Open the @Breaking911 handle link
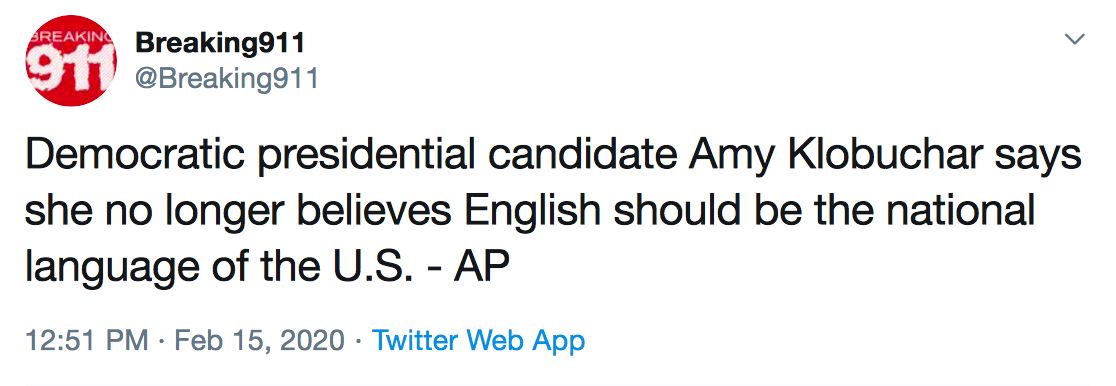The width and height of the screenshot is (1116, 386). pyautogui.click(x=226, y=80)
